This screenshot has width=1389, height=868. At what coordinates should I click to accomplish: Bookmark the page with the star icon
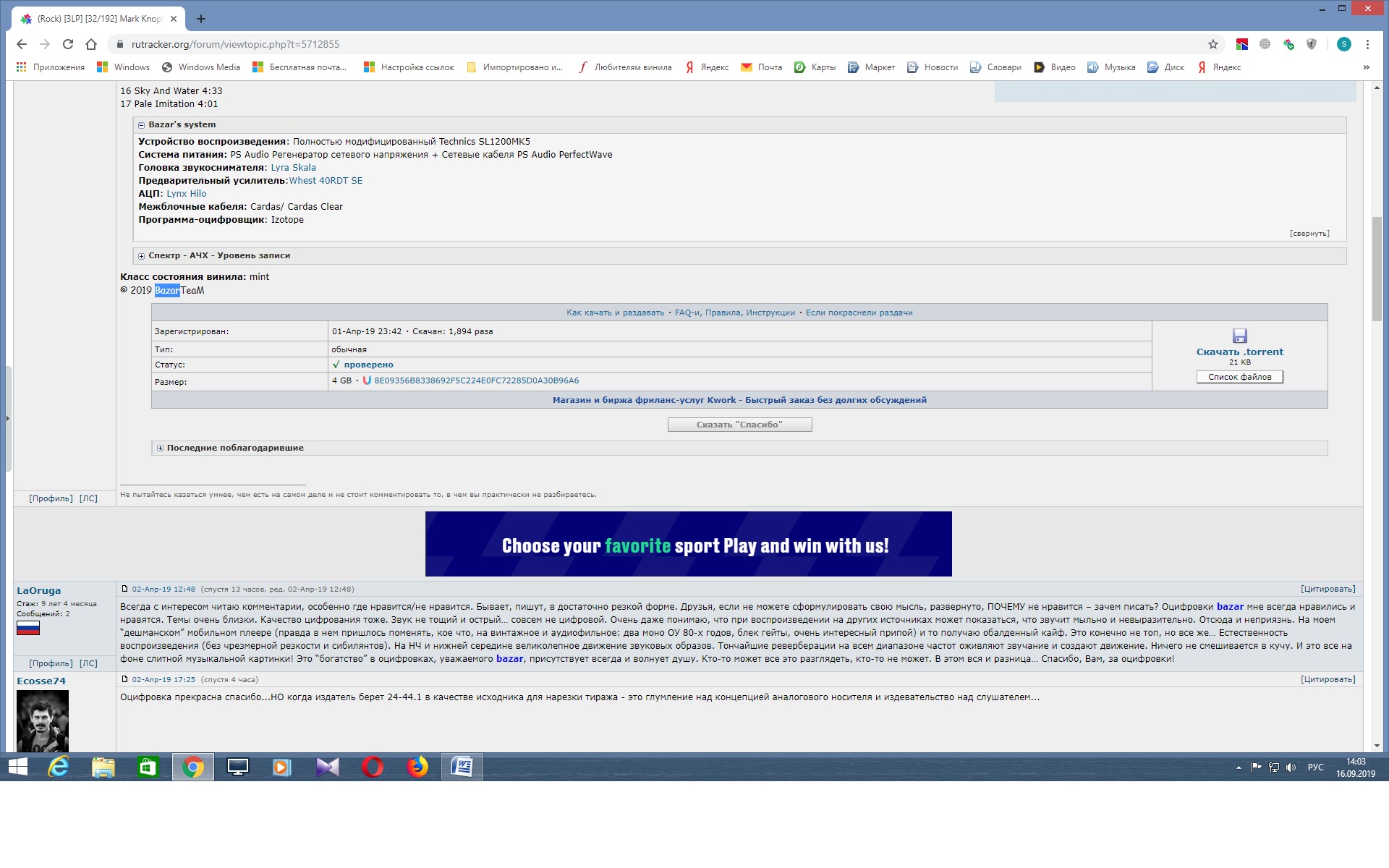click(x=1213, y=44)
